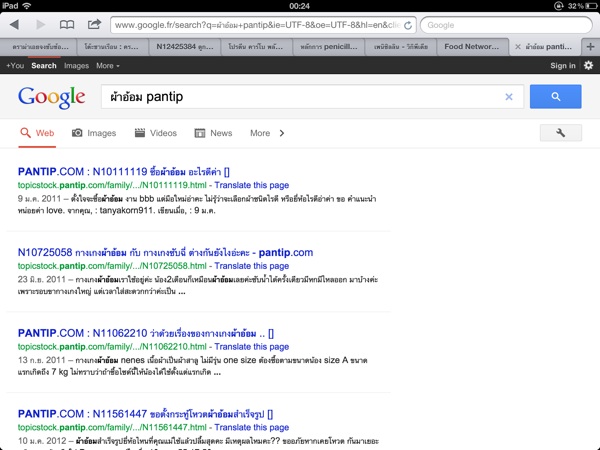The image size is (600, 450).
Task: Open result PANTIP.COM : N11561447
Action: click(x=145, y=414)
